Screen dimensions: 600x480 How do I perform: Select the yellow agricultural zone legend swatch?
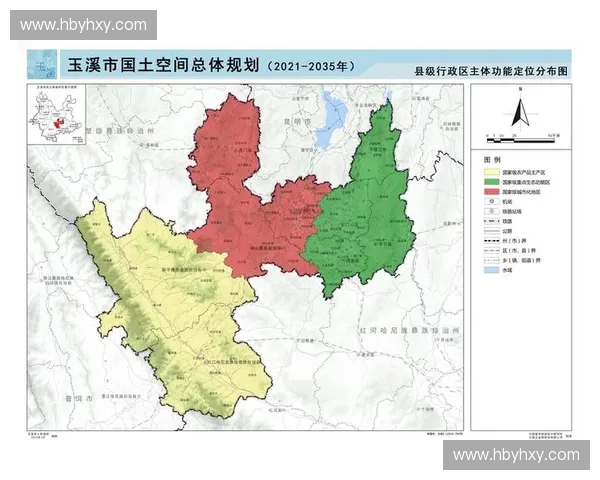(490, 170)
